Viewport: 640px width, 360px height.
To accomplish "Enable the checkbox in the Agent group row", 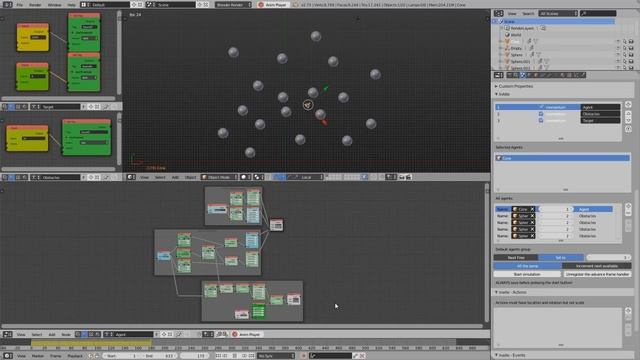I will click(541, 107).
